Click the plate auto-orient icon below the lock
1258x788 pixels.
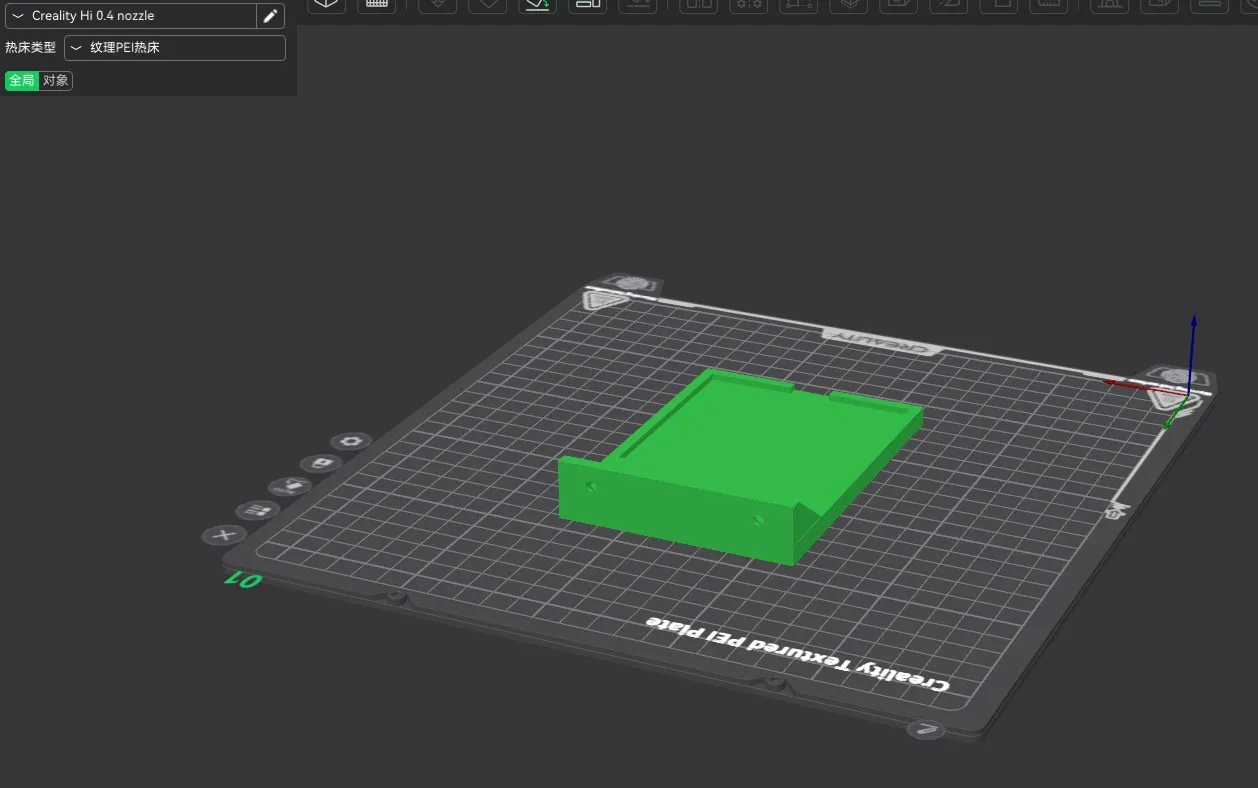290,487
